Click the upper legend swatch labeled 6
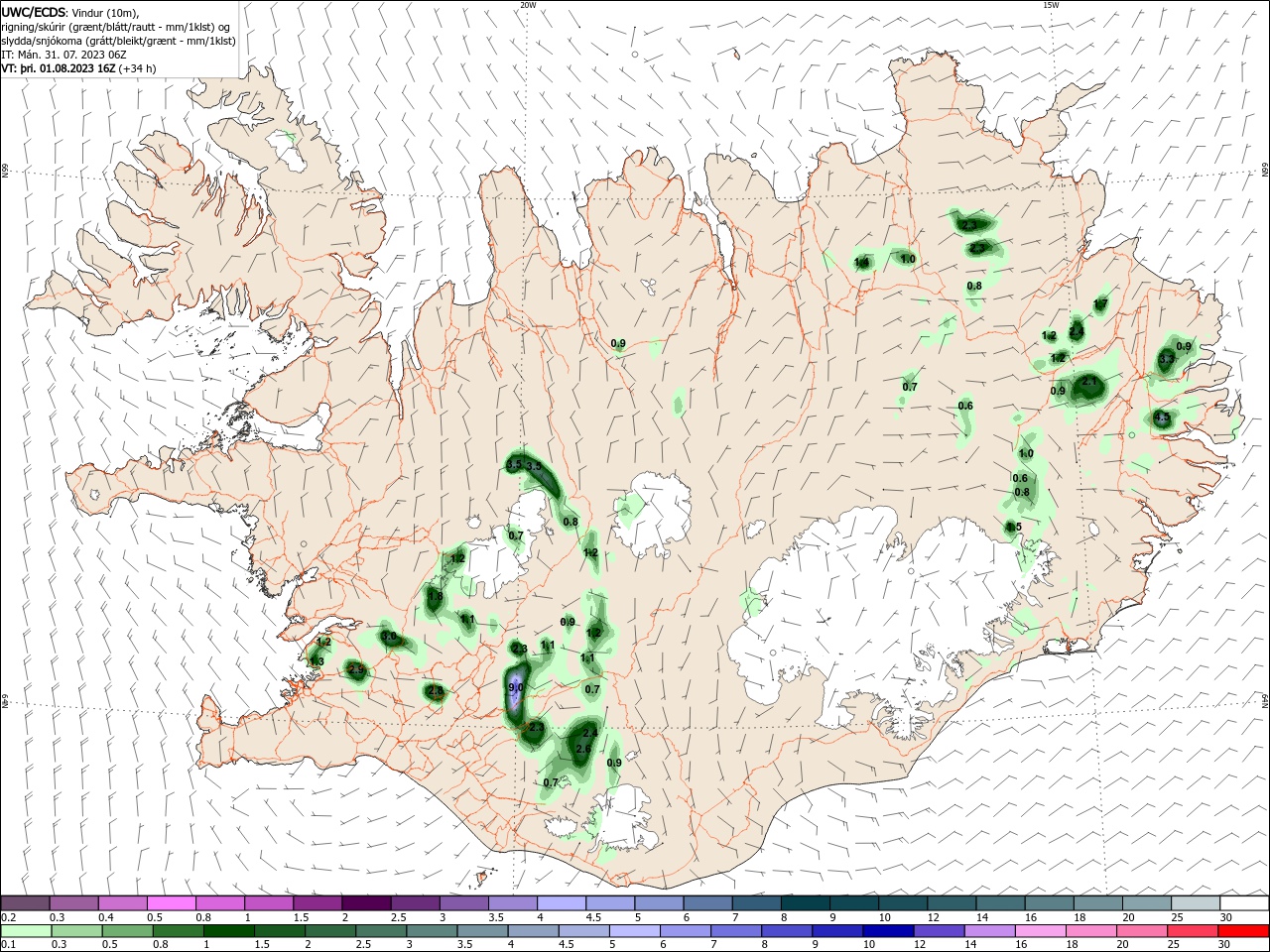Viewport: 1270px width, 952px height. 708,902
